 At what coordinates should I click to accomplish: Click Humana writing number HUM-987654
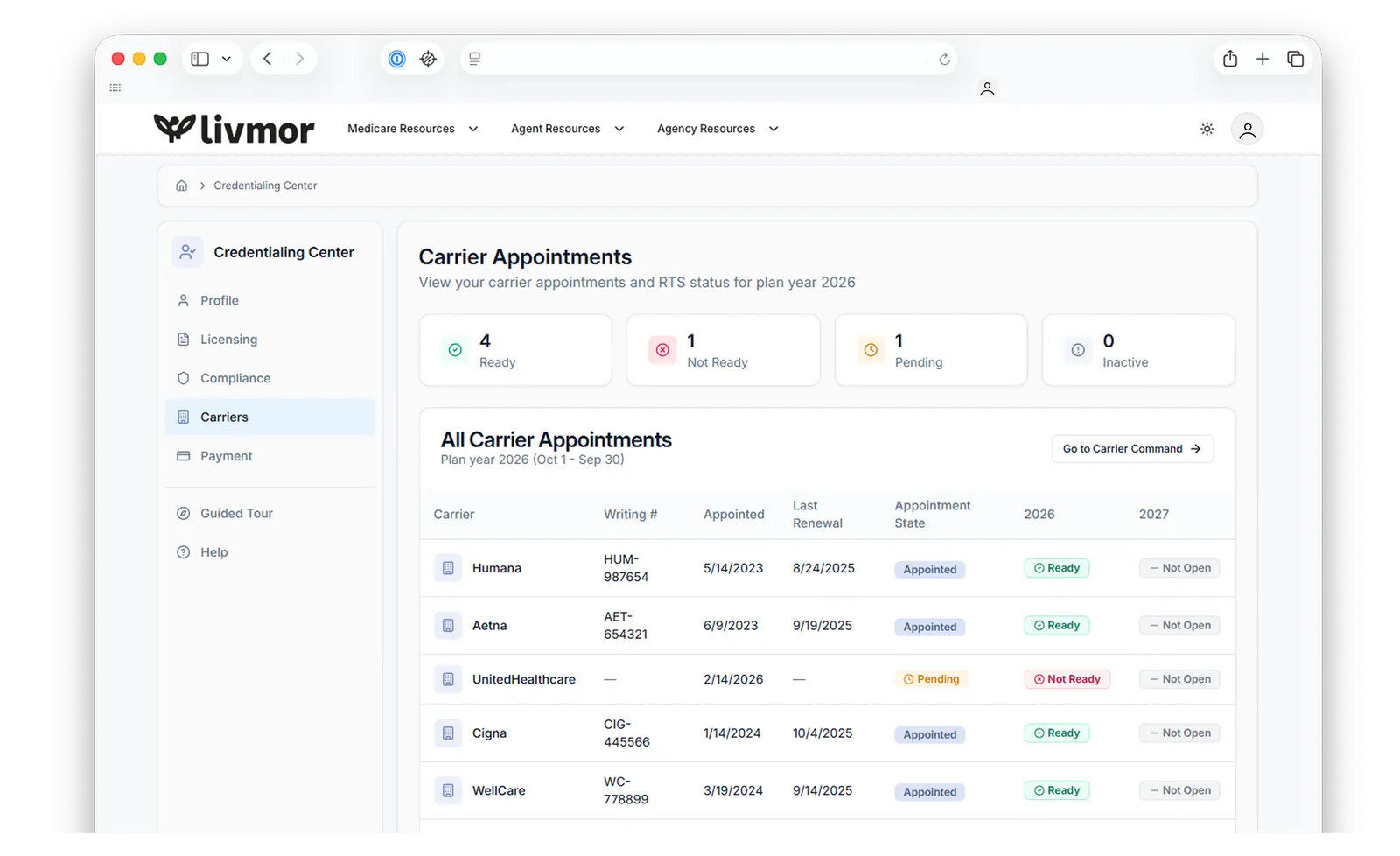point(626,568)
